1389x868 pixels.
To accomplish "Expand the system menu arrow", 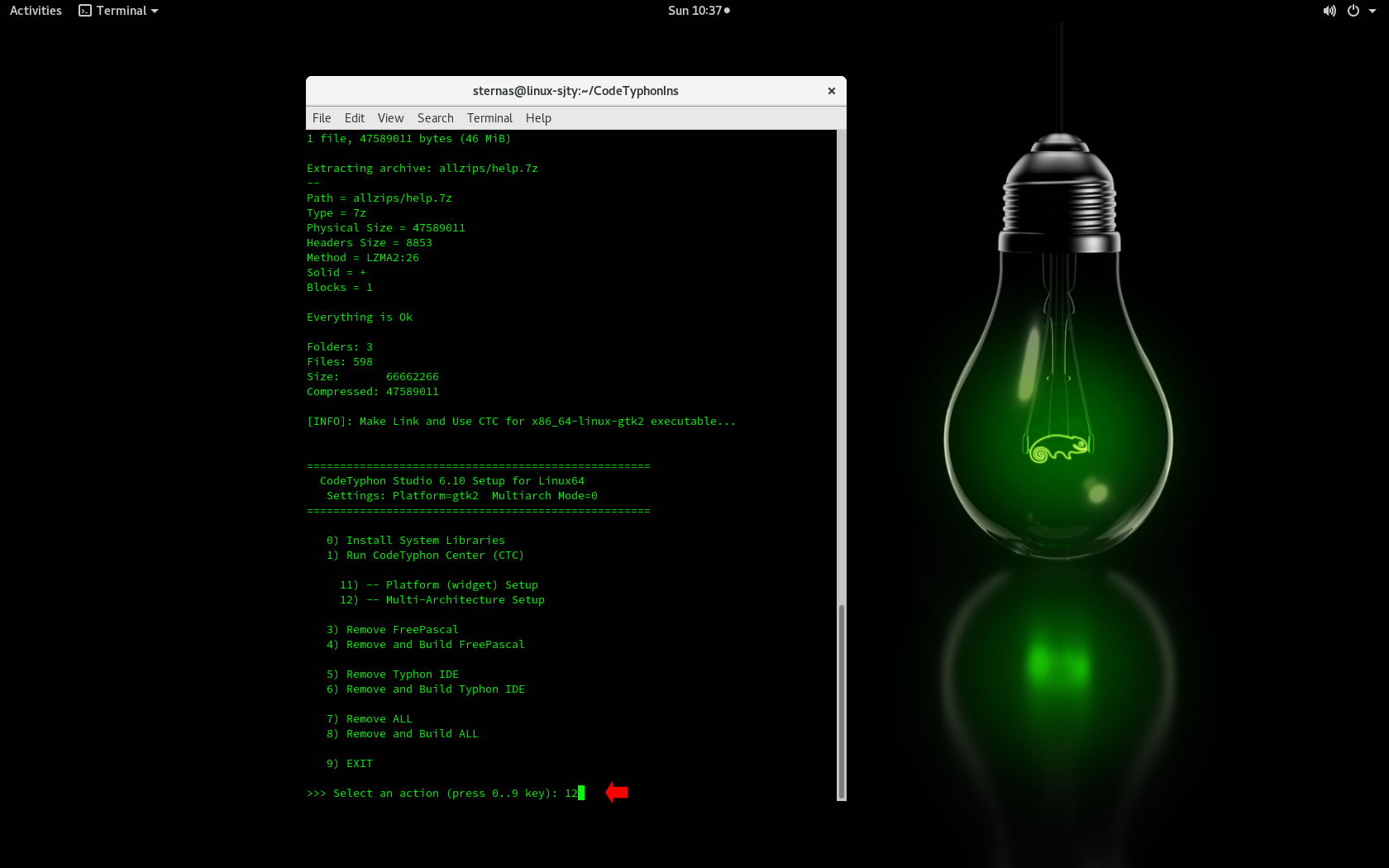I will 1372,11.
